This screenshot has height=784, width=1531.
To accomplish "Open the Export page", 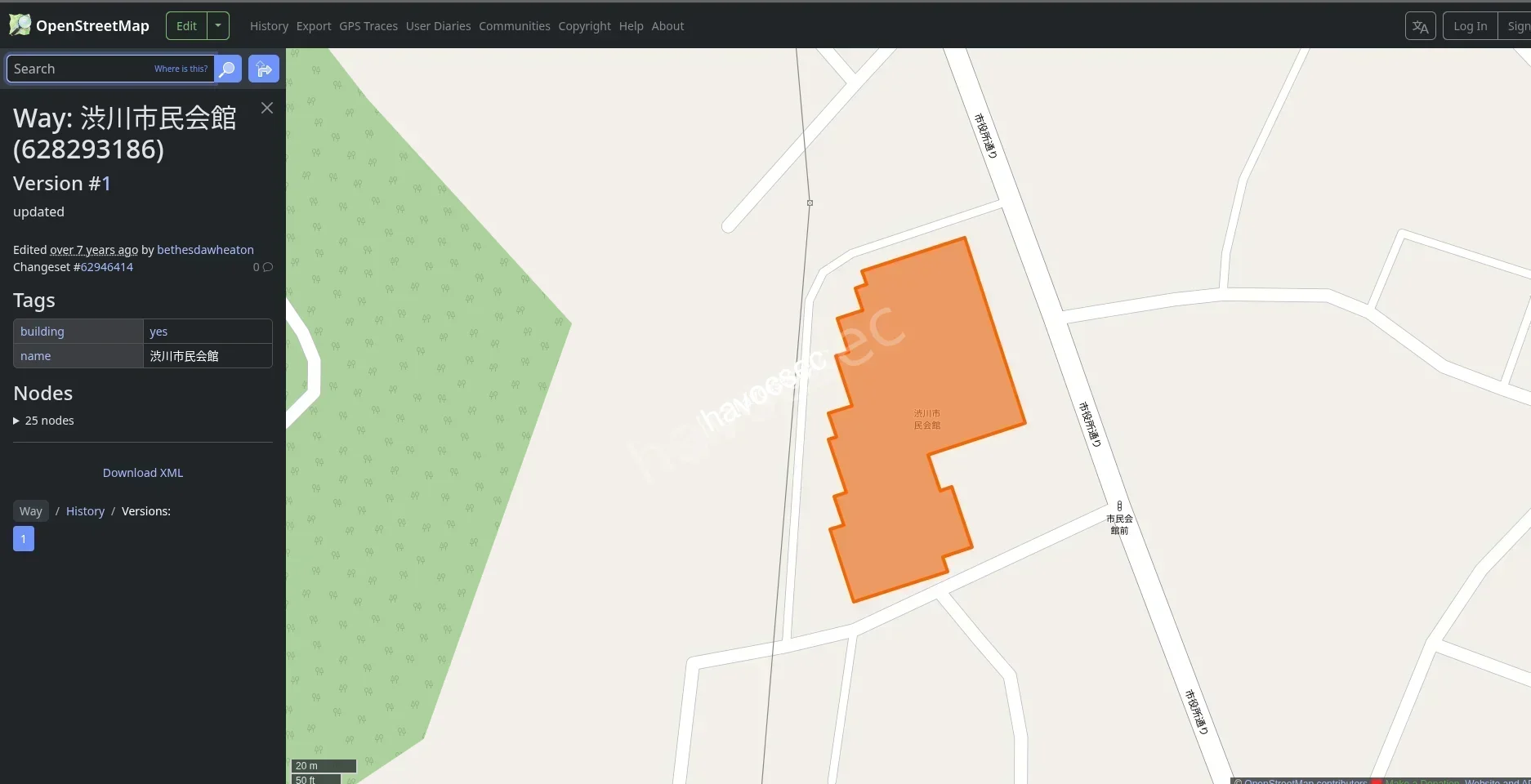I will (x=313, y=25).
